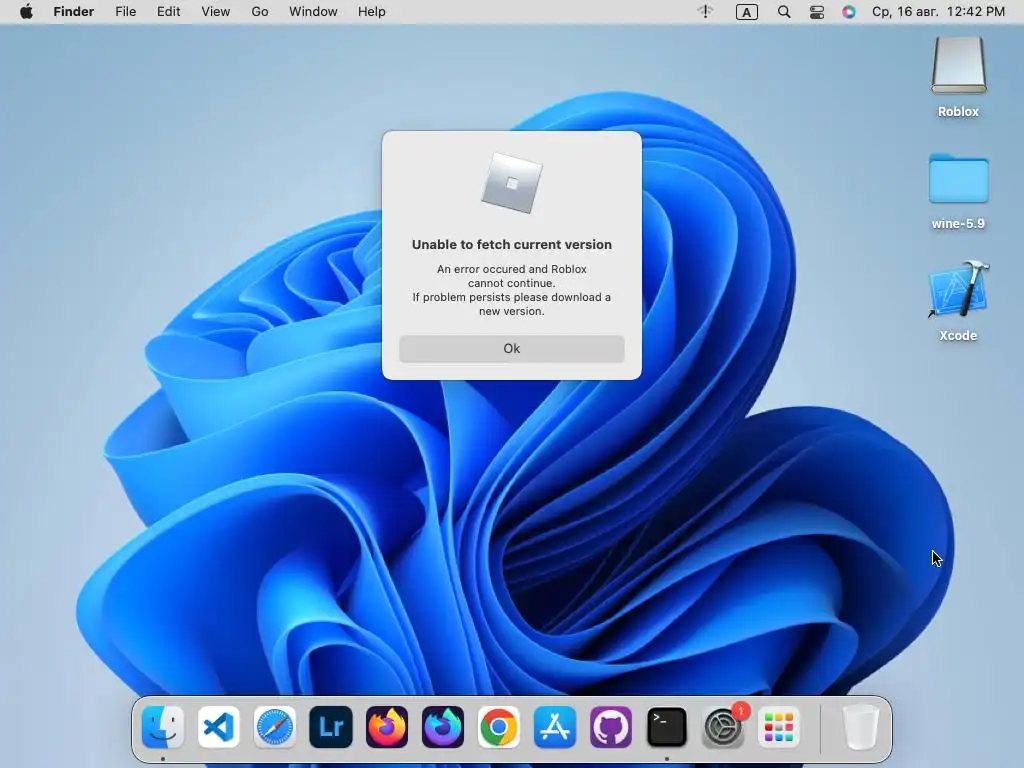Image resolution: width=1024 pixels, height=768 pixels.
Task: Launch Firefox from the dock
Action: tap(387, 727)
